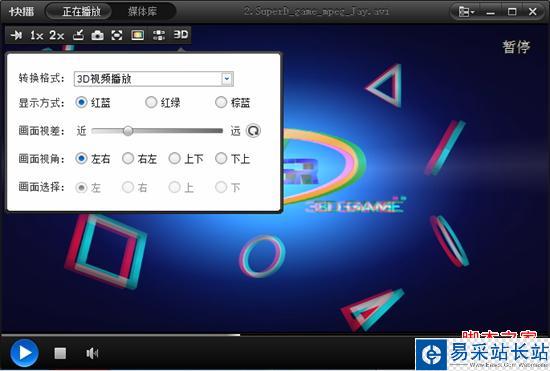Play the video with the blue play button
Image resolution: width=550 pixels, height=371 pixels.
(25, 353)
